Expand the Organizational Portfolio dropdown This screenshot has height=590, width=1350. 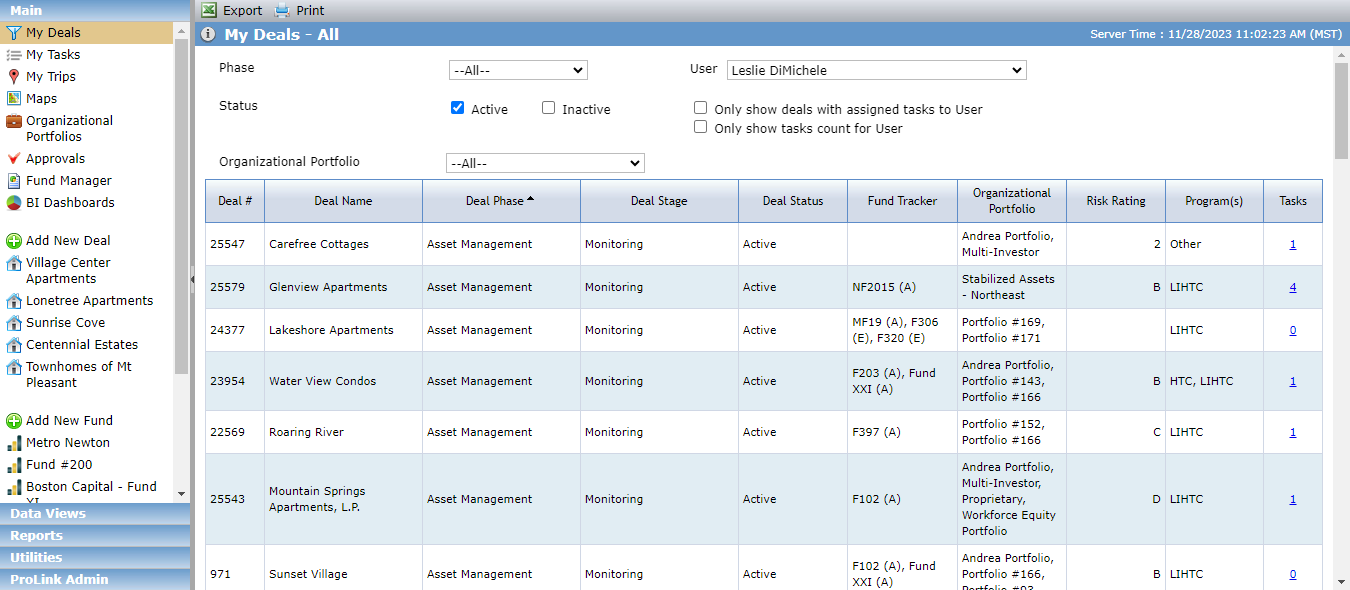point(545,163)
